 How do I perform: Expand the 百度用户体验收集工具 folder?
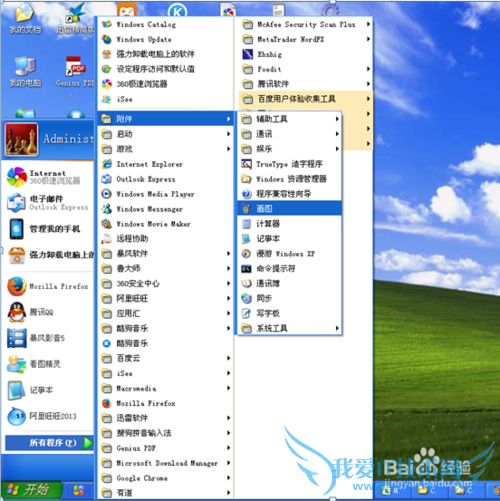tap(306, 99)
